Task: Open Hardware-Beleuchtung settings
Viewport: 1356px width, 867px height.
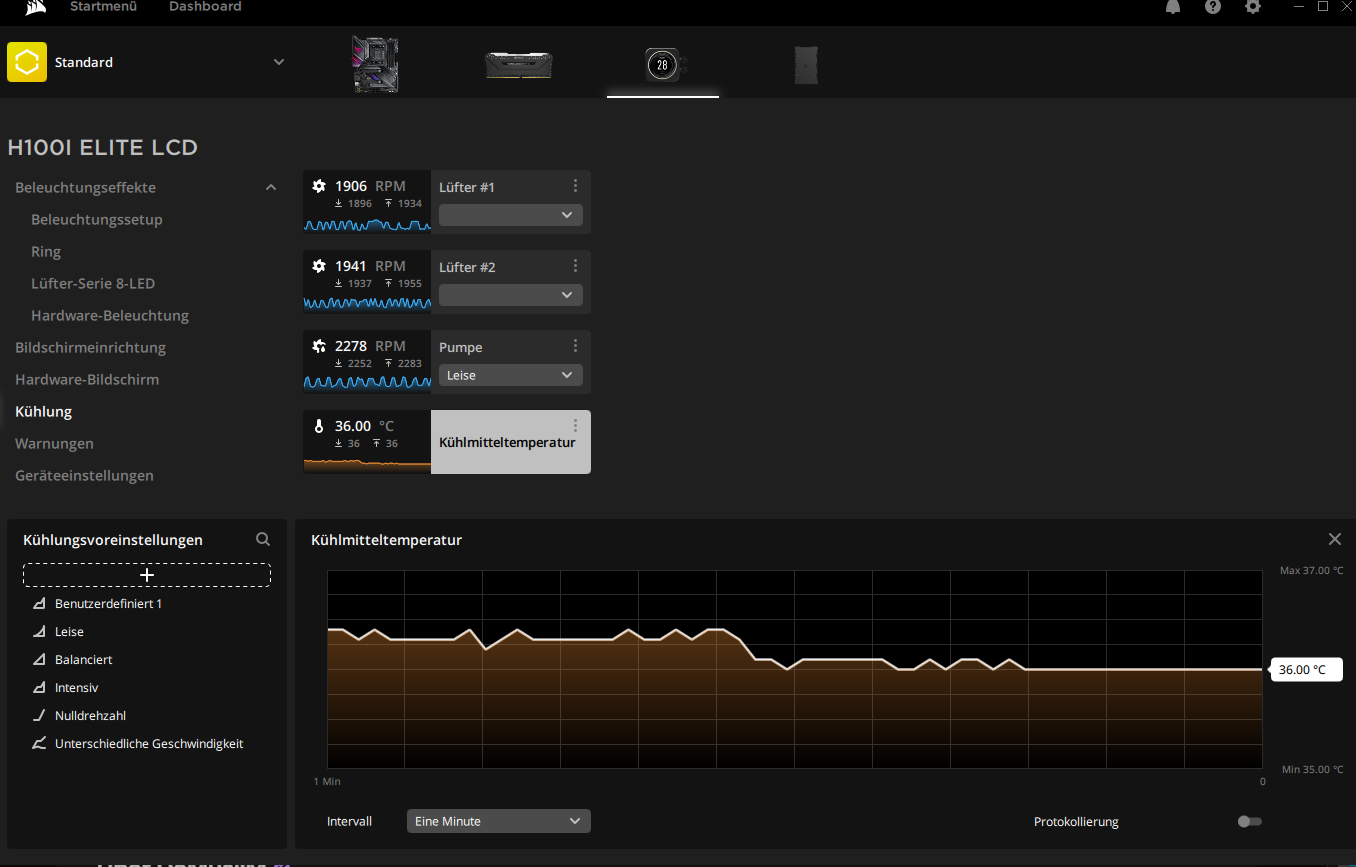Action: [110, 315]
